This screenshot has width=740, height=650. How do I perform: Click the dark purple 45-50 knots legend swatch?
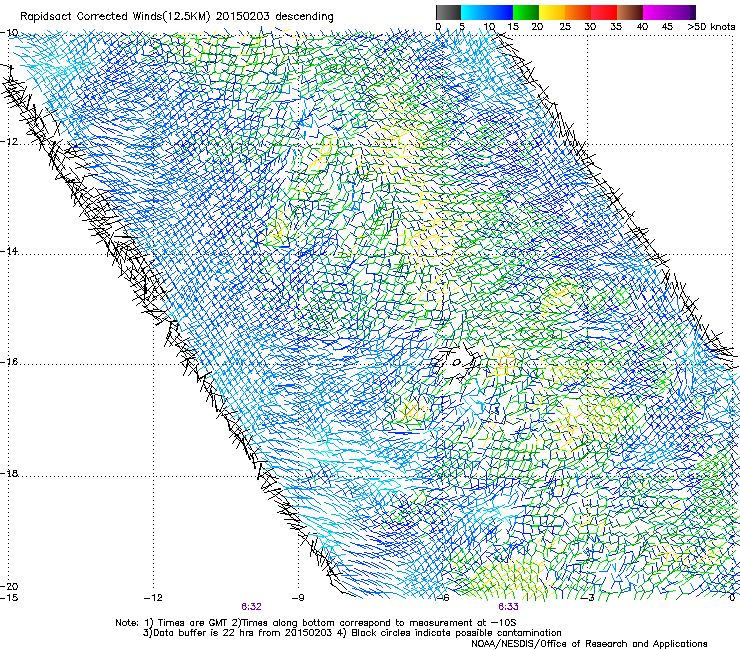tap(682, 12)
